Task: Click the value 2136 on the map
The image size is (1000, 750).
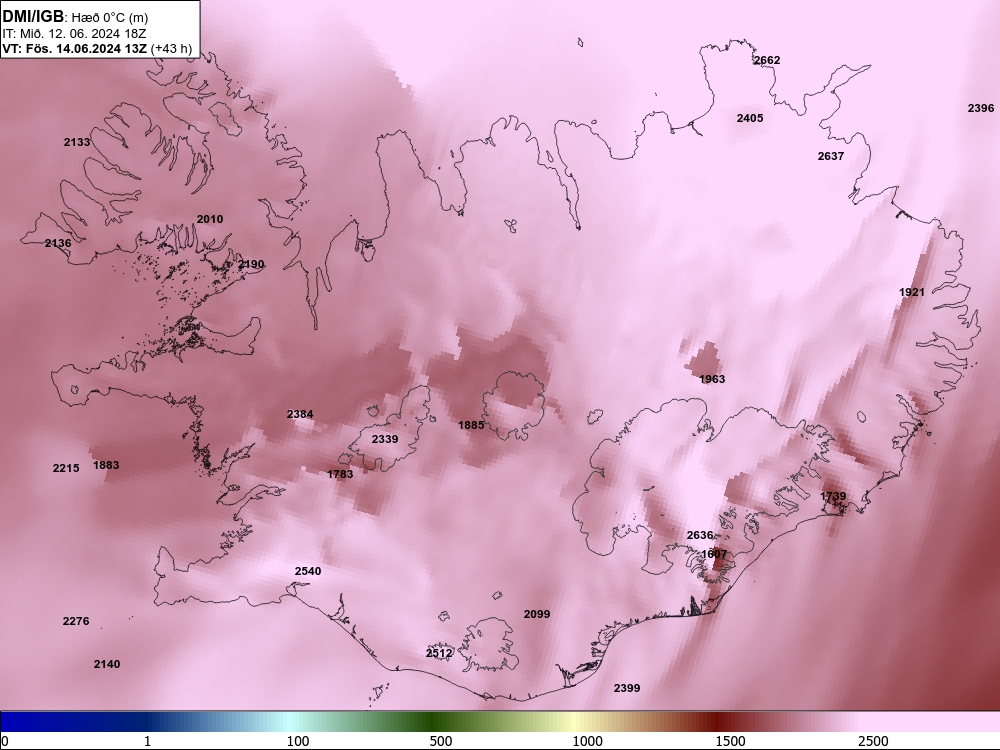Action: [x=58, y=243]
